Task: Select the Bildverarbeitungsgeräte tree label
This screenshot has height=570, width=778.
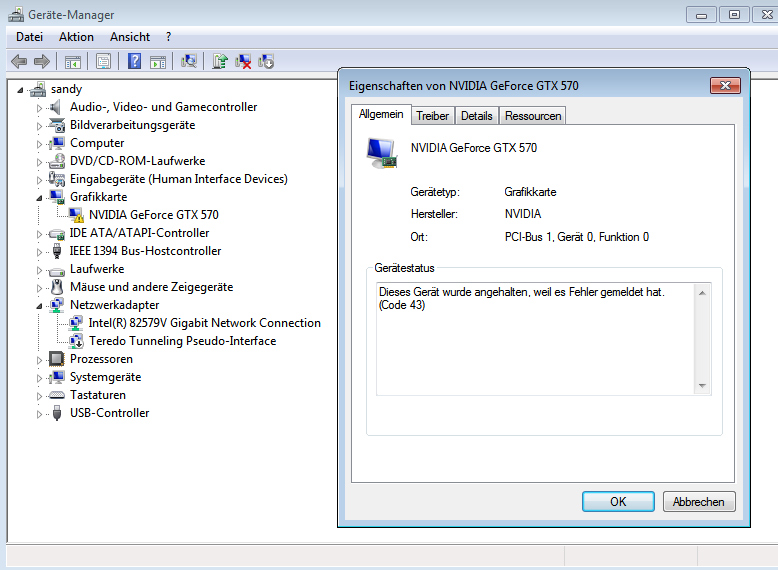Action: tap(132, 125)
